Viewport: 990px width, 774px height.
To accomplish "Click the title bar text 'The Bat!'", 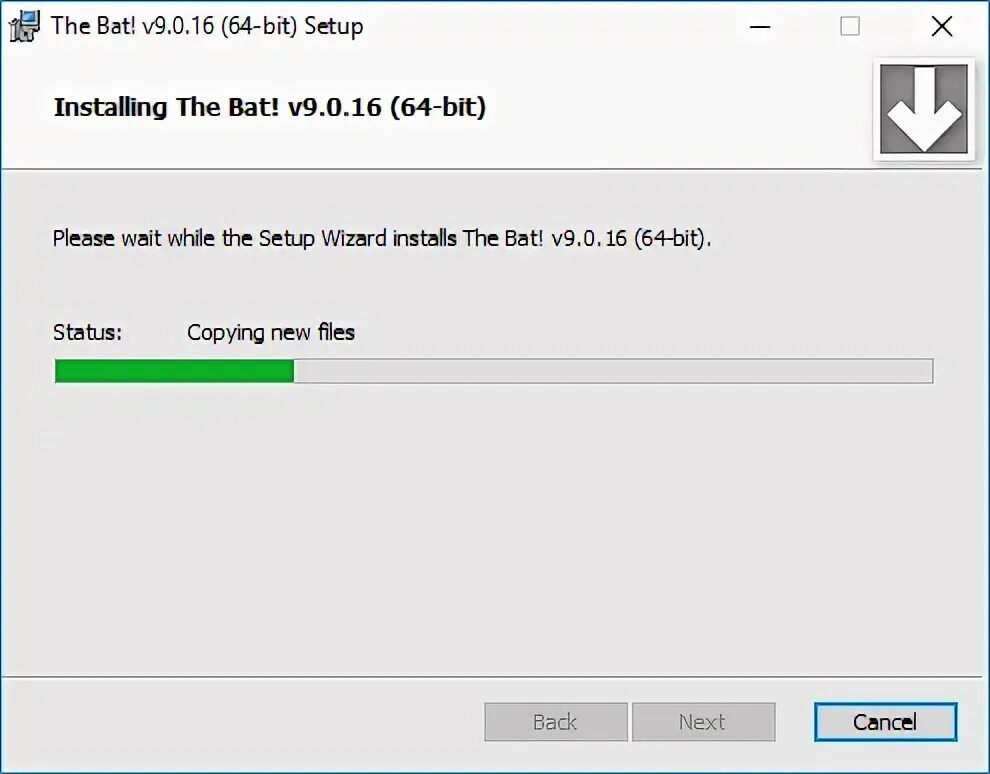I will click(x=93, y=27).
